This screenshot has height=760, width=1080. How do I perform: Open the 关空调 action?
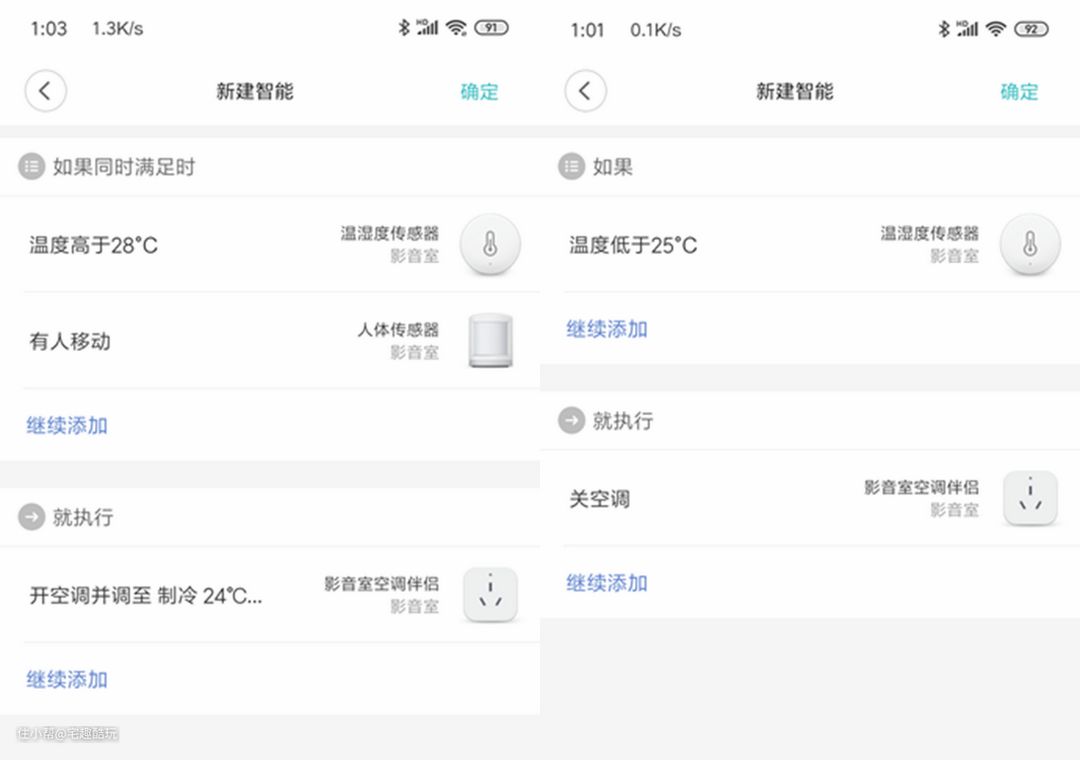point(600,499)
